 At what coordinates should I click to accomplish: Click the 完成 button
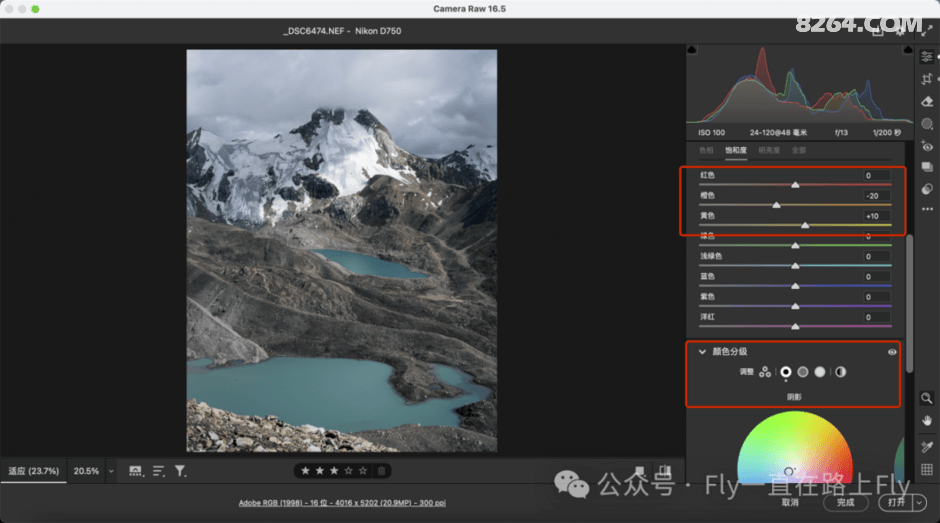click(x=846, y=502)
